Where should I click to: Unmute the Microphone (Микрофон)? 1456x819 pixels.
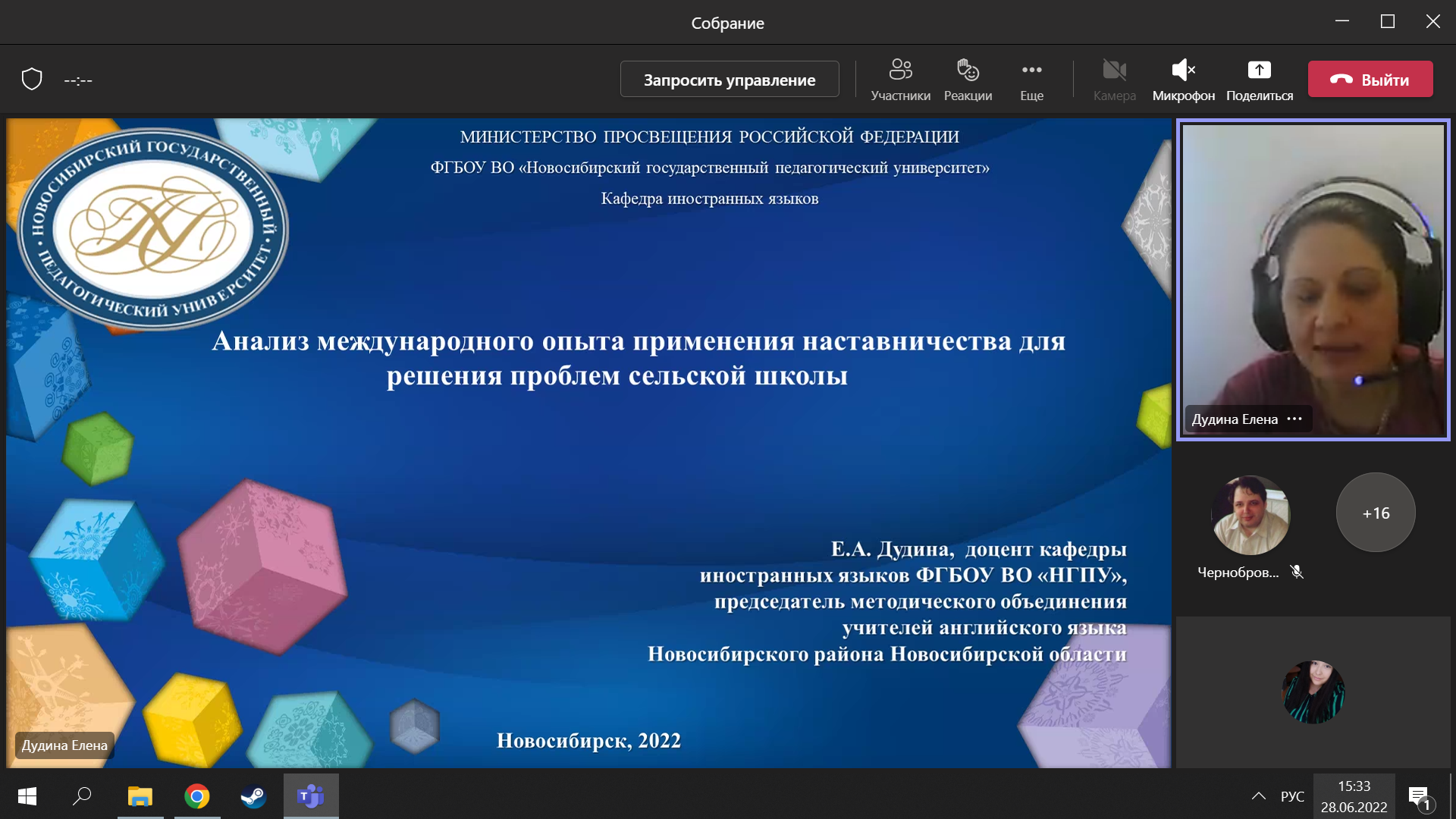click(1183, 80)
